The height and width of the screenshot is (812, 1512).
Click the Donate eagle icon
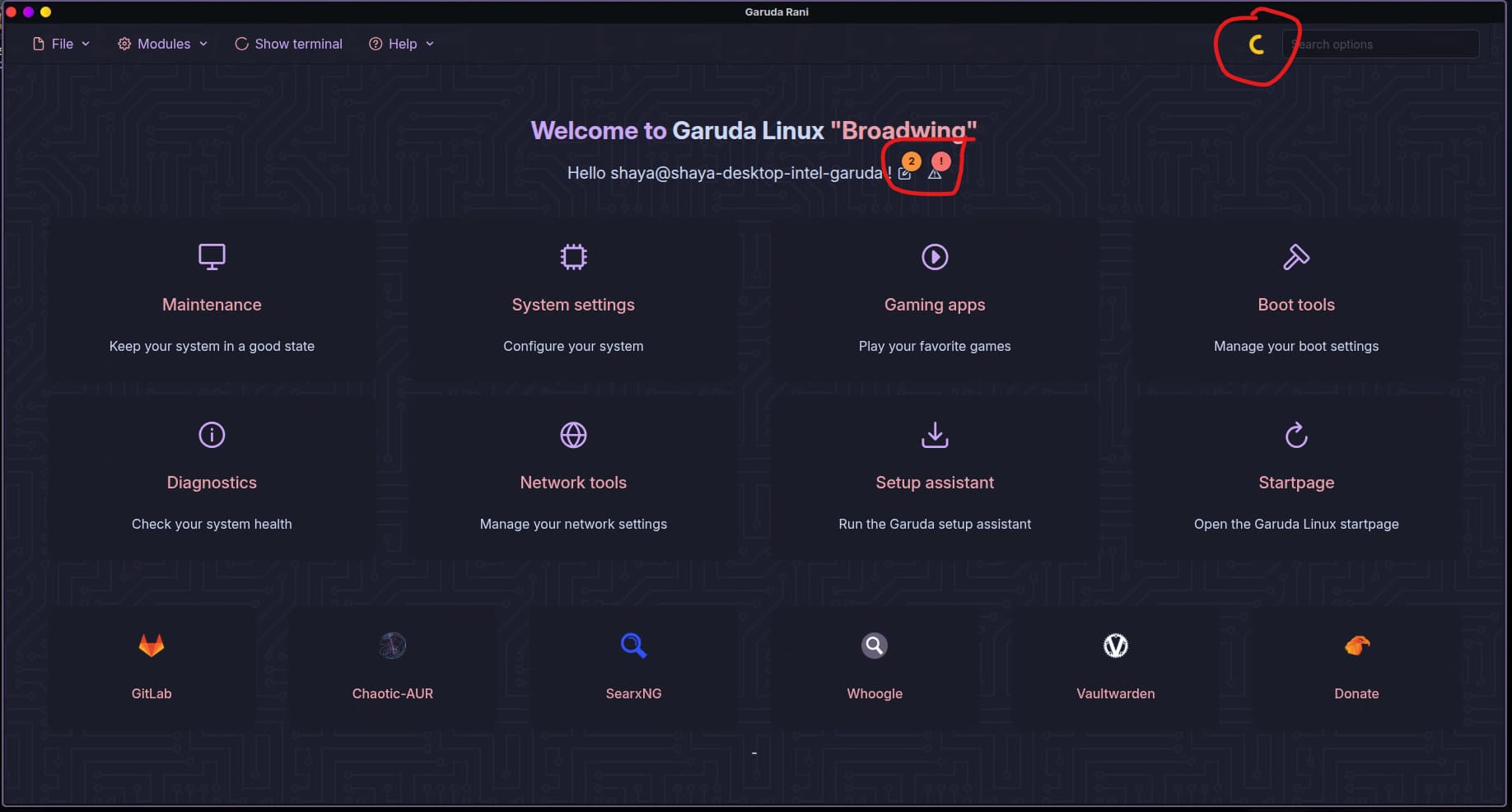(x=1356, y=646)
